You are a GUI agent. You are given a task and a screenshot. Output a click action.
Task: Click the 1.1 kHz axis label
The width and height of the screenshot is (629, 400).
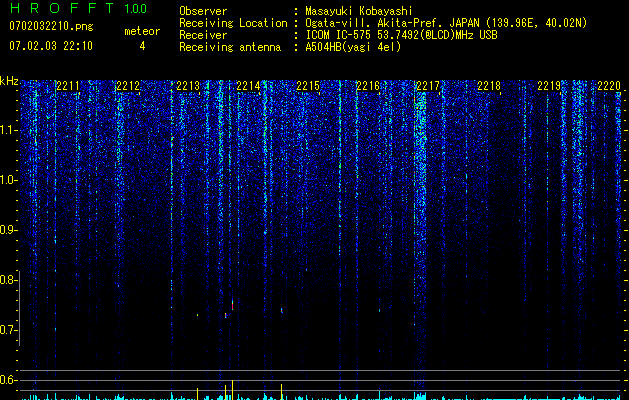coord(9,130)
